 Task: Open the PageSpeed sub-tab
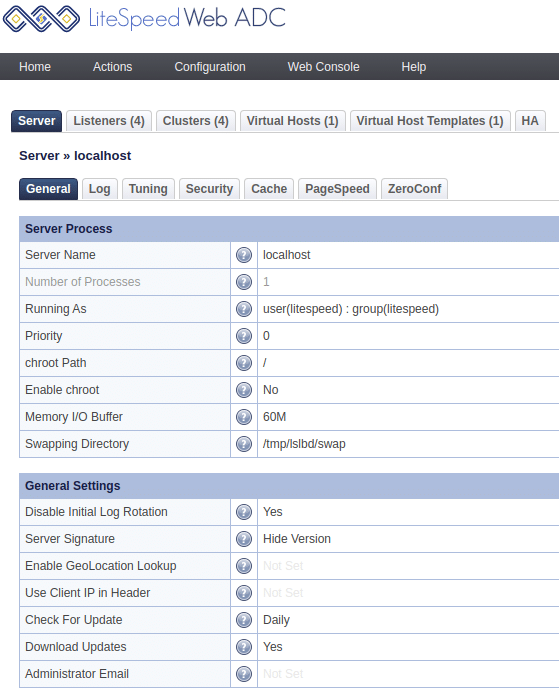pyautogui.click(x=337, y=189)
